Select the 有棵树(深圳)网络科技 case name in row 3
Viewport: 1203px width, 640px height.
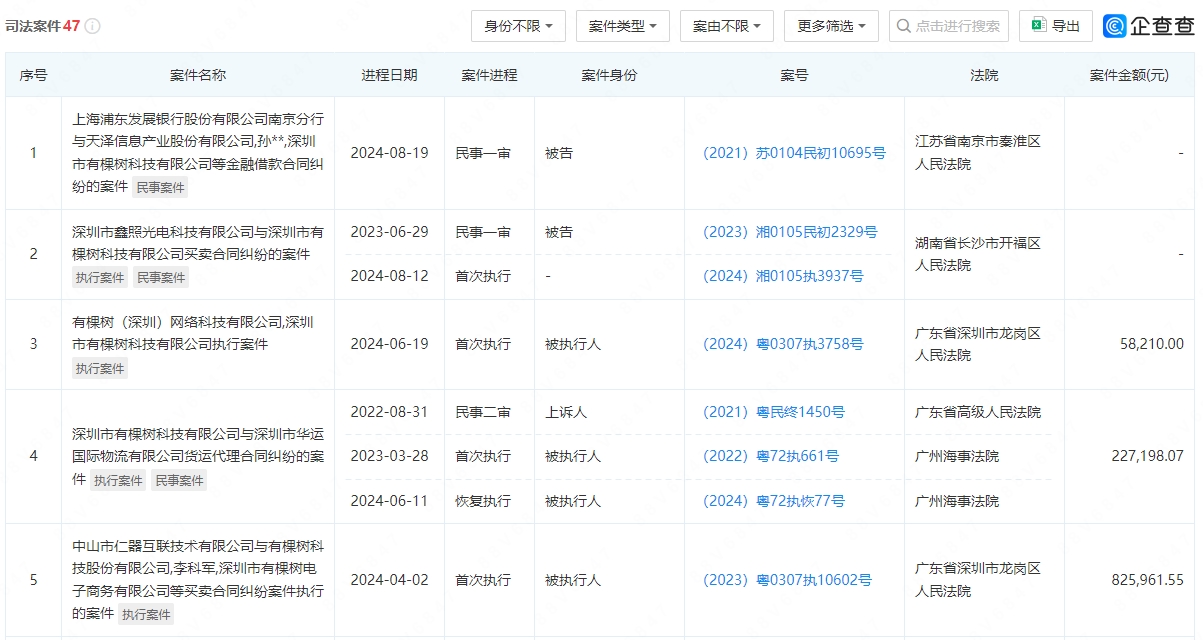(x=193, y=333)
